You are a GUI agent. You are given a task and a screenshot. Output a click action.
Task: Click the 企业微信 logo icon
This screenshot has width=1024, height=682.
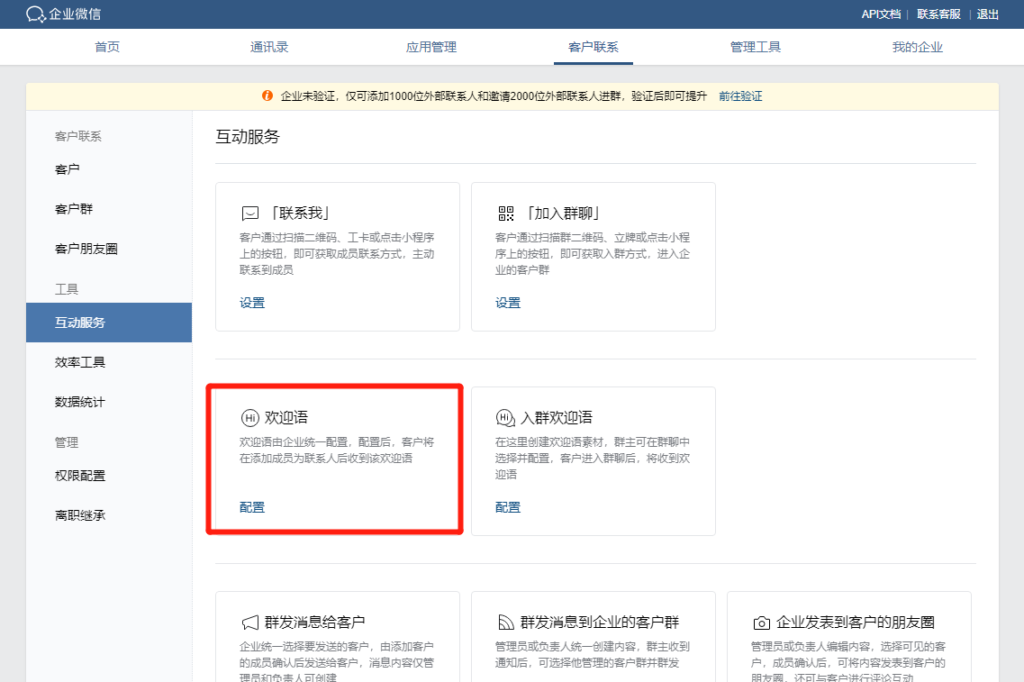36,14
